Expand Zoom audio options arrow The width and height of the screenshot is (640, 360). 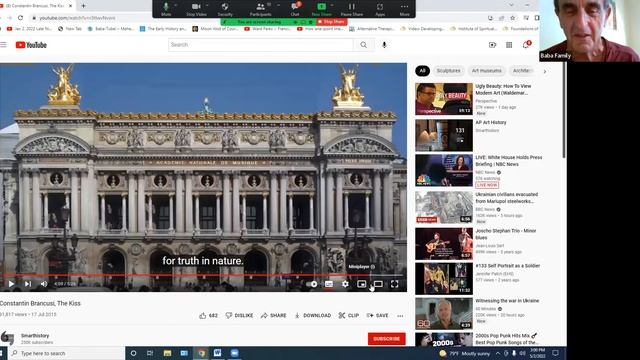(176, 5)
